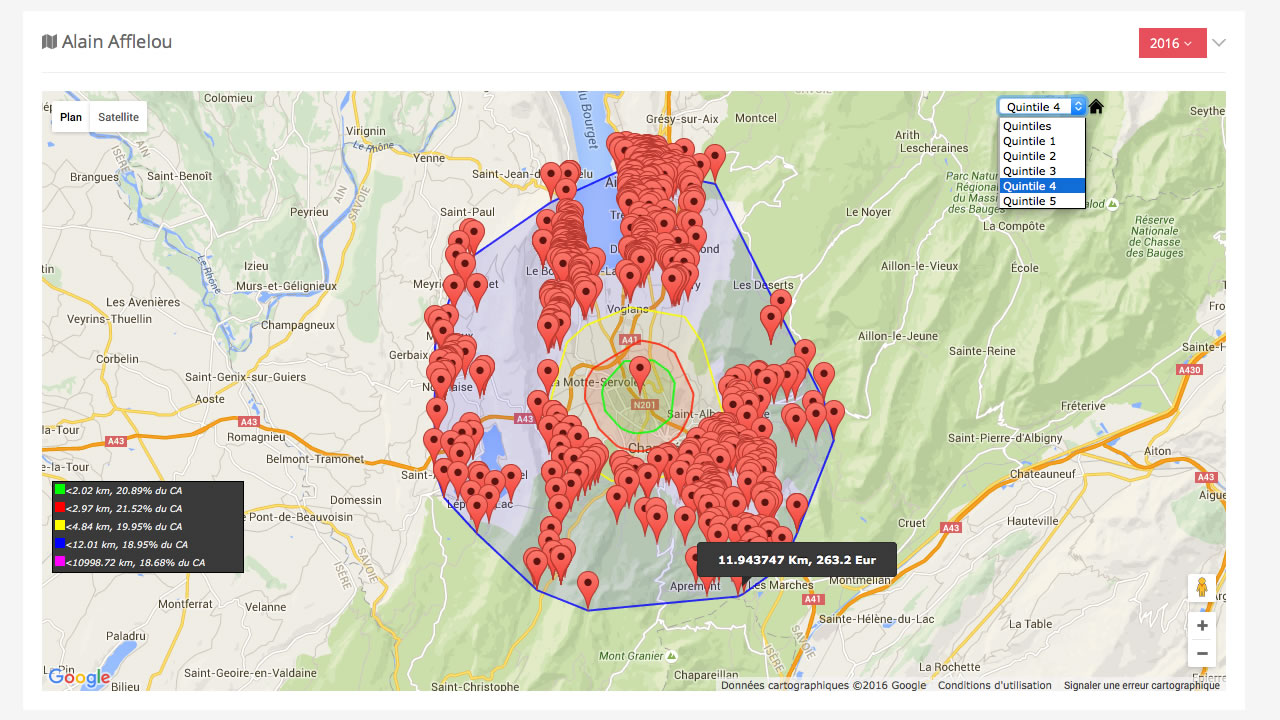The width and height of the screenshot is (1280, 720).
Task: Click the marker at the center of the green circle
Action: coord(640,372)
